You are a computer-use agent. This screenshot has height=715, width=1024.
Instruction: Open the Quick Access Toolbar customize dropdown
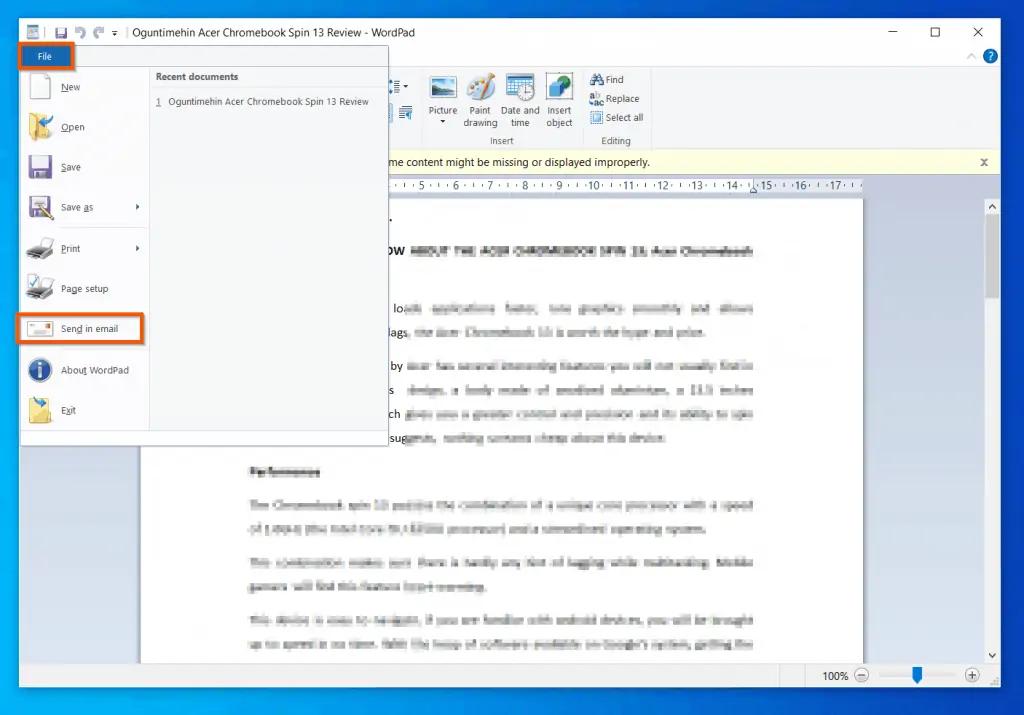coord(113,32)
